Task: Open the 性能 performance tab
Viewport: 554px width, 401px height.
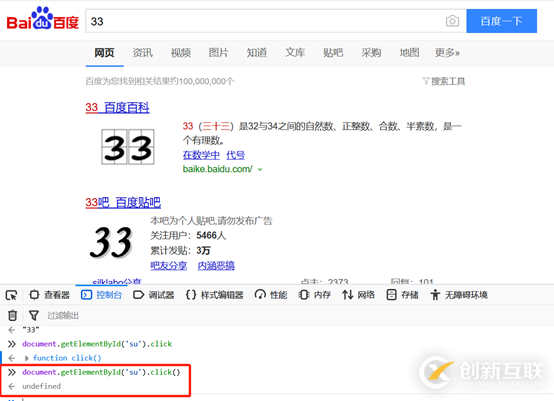Action: (271, 295)
